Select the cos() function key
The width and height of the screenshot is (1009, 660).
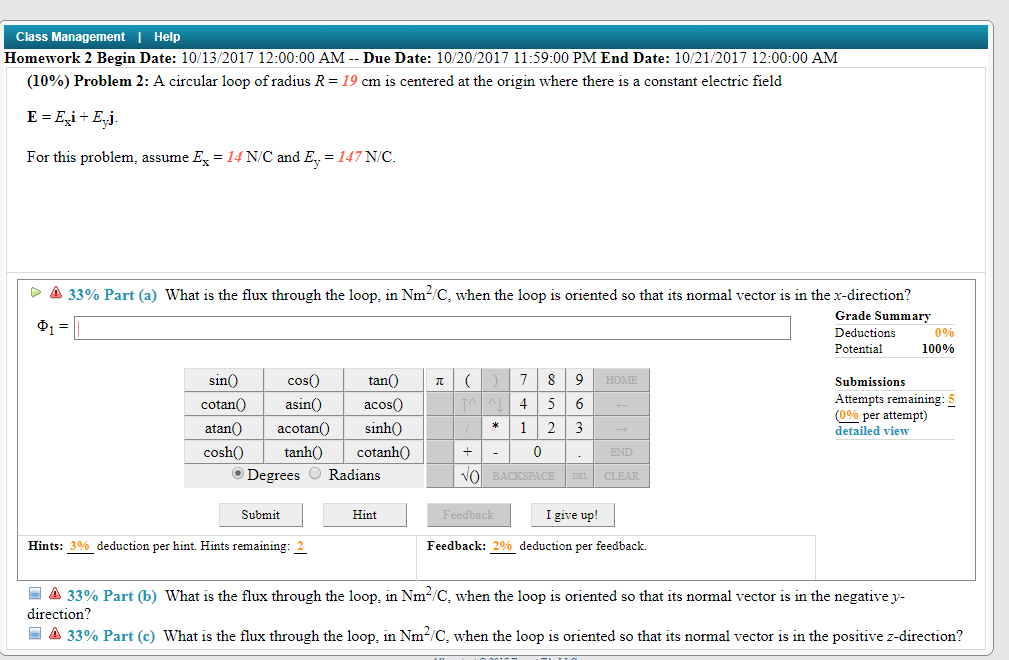click(x=302, y=380)
